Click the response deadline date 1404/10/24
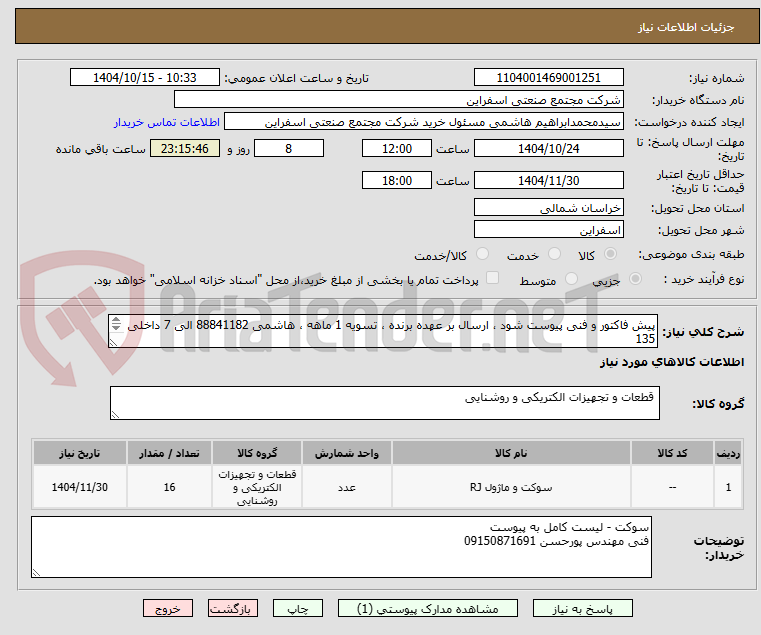 [x=548, y=149]
